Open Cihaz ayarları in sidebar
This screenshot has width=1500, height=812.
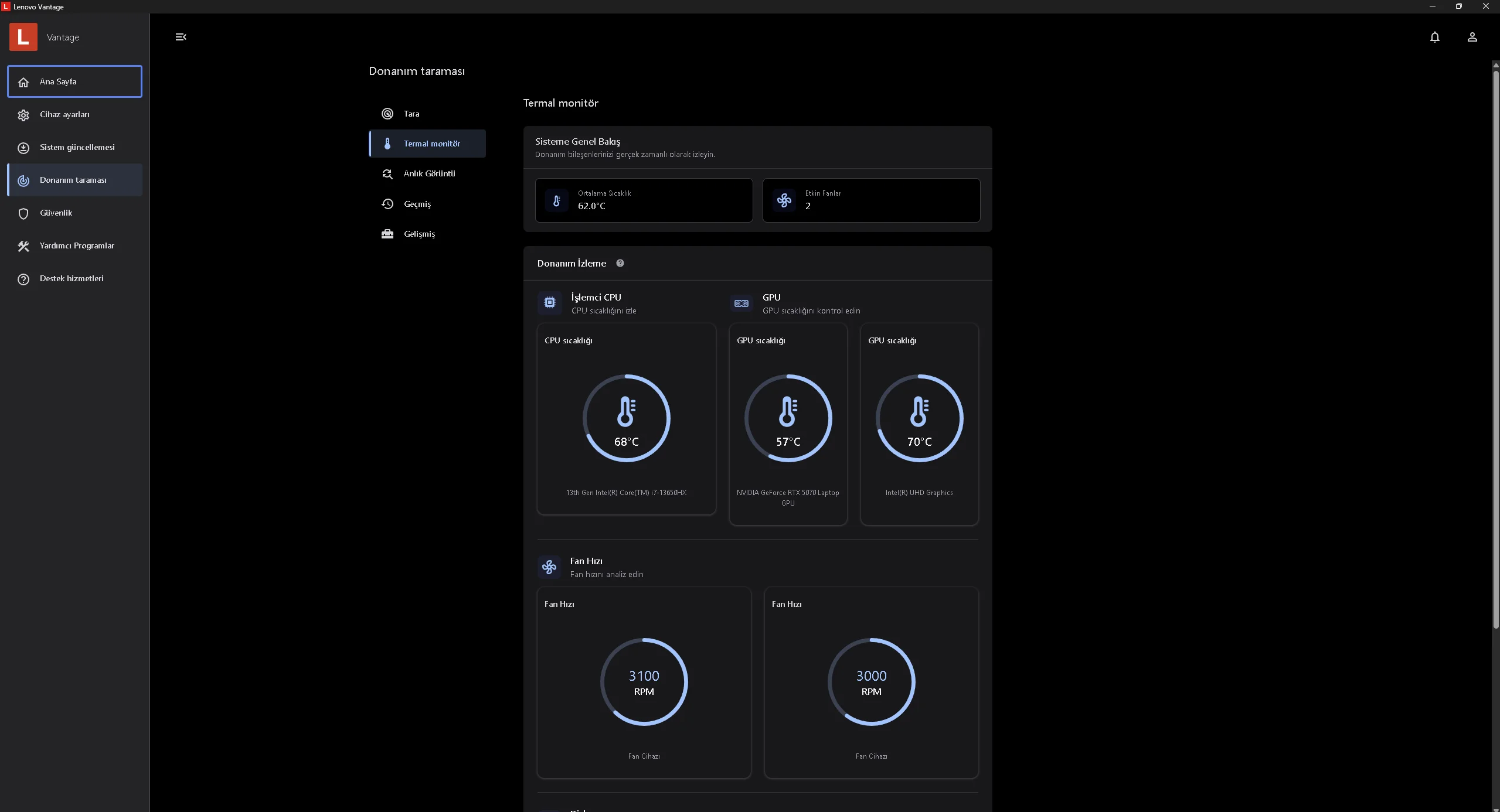click(74, 114)
